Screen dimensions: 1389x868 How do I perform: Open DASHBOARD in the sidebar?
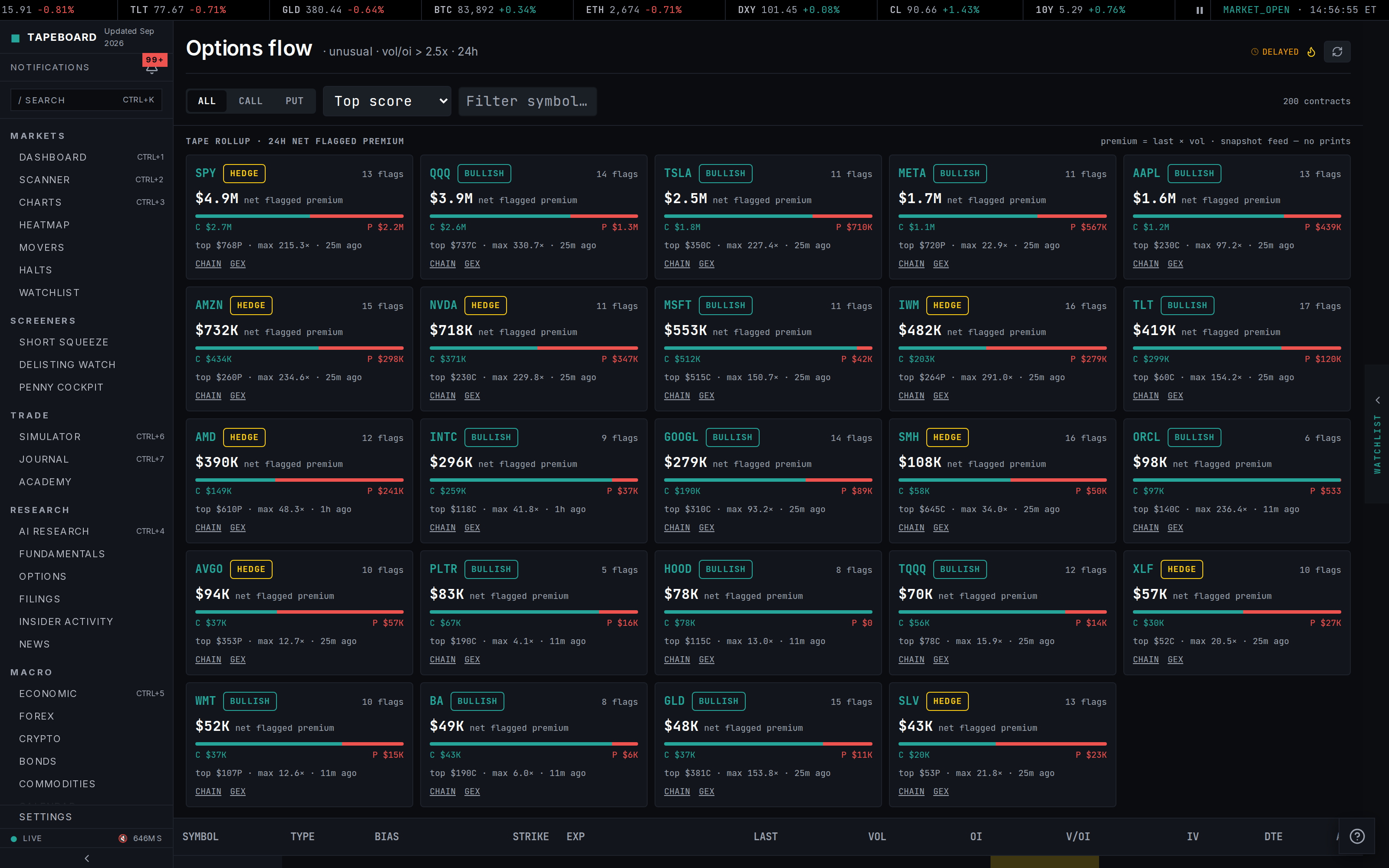click(x=87, y=157)
